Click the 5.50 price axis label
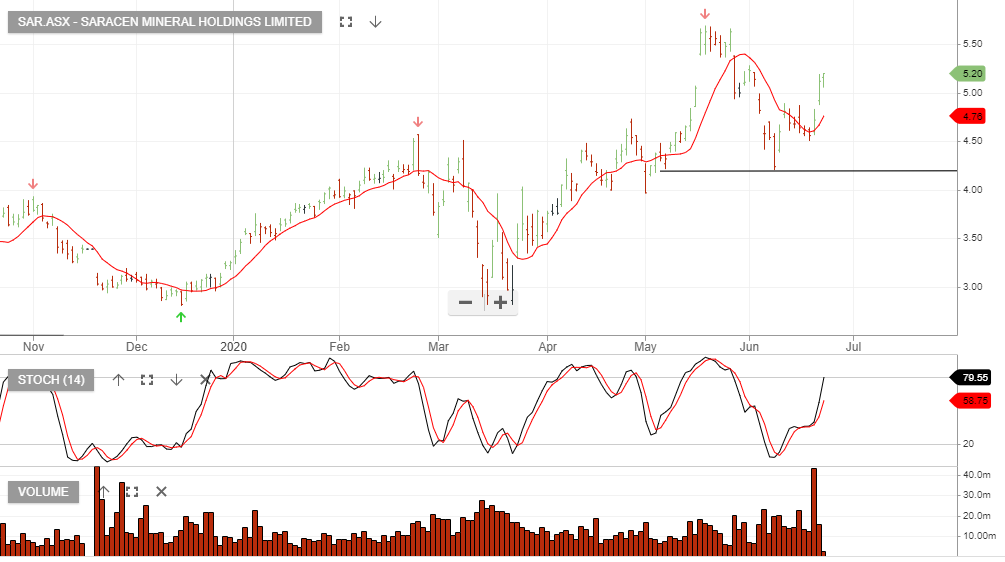The width and height of the screenshot is (1005, 562). point(972,44)
